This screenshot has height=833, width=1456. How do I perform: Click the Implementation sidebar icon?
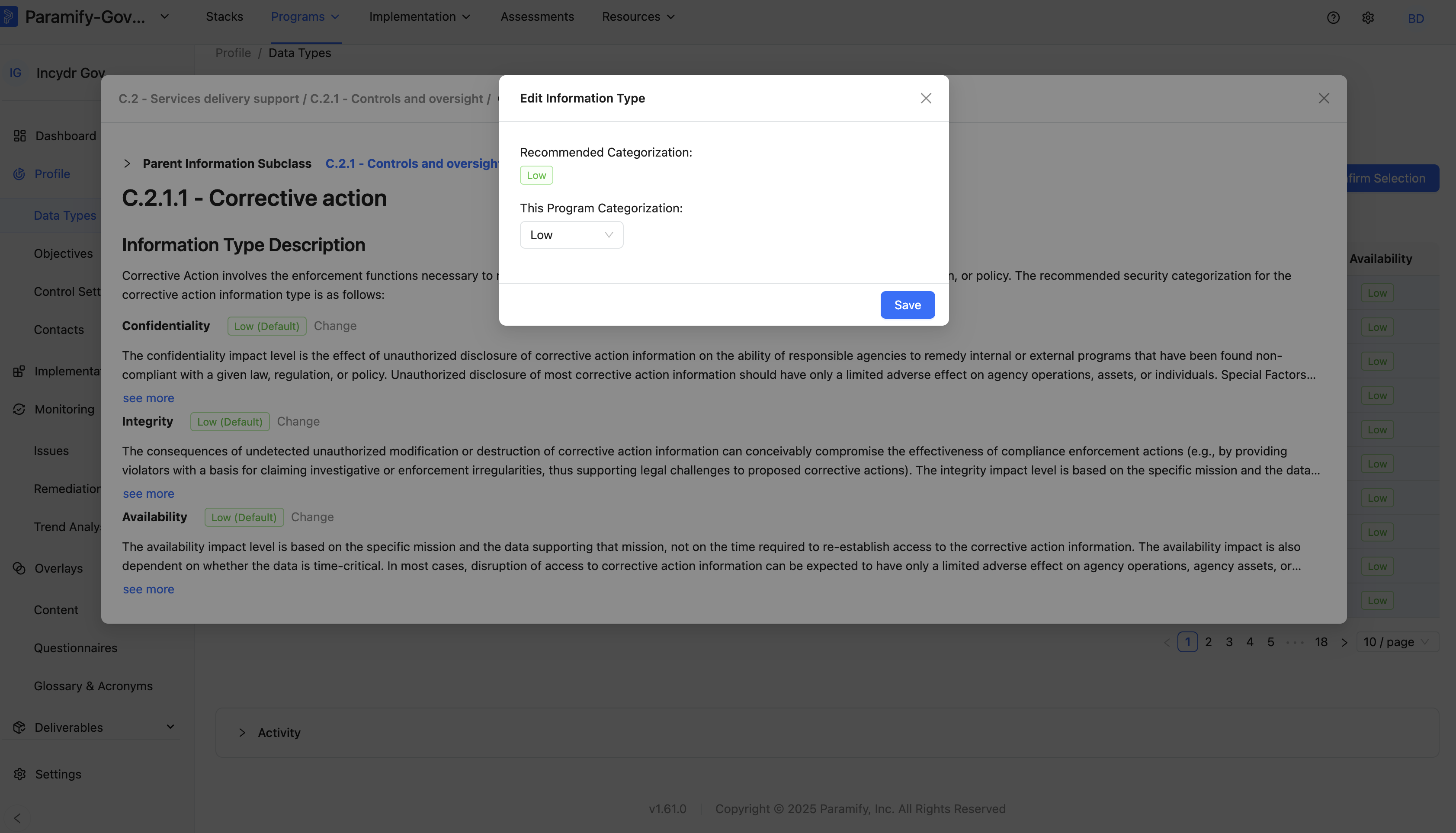point(19,371)
